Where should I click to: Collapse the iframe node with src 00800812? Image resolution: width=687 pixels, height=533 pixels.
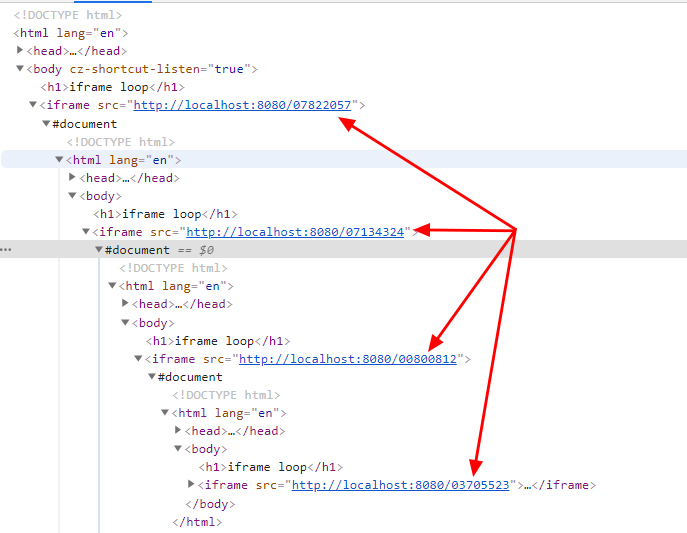[x=139, y=359]
